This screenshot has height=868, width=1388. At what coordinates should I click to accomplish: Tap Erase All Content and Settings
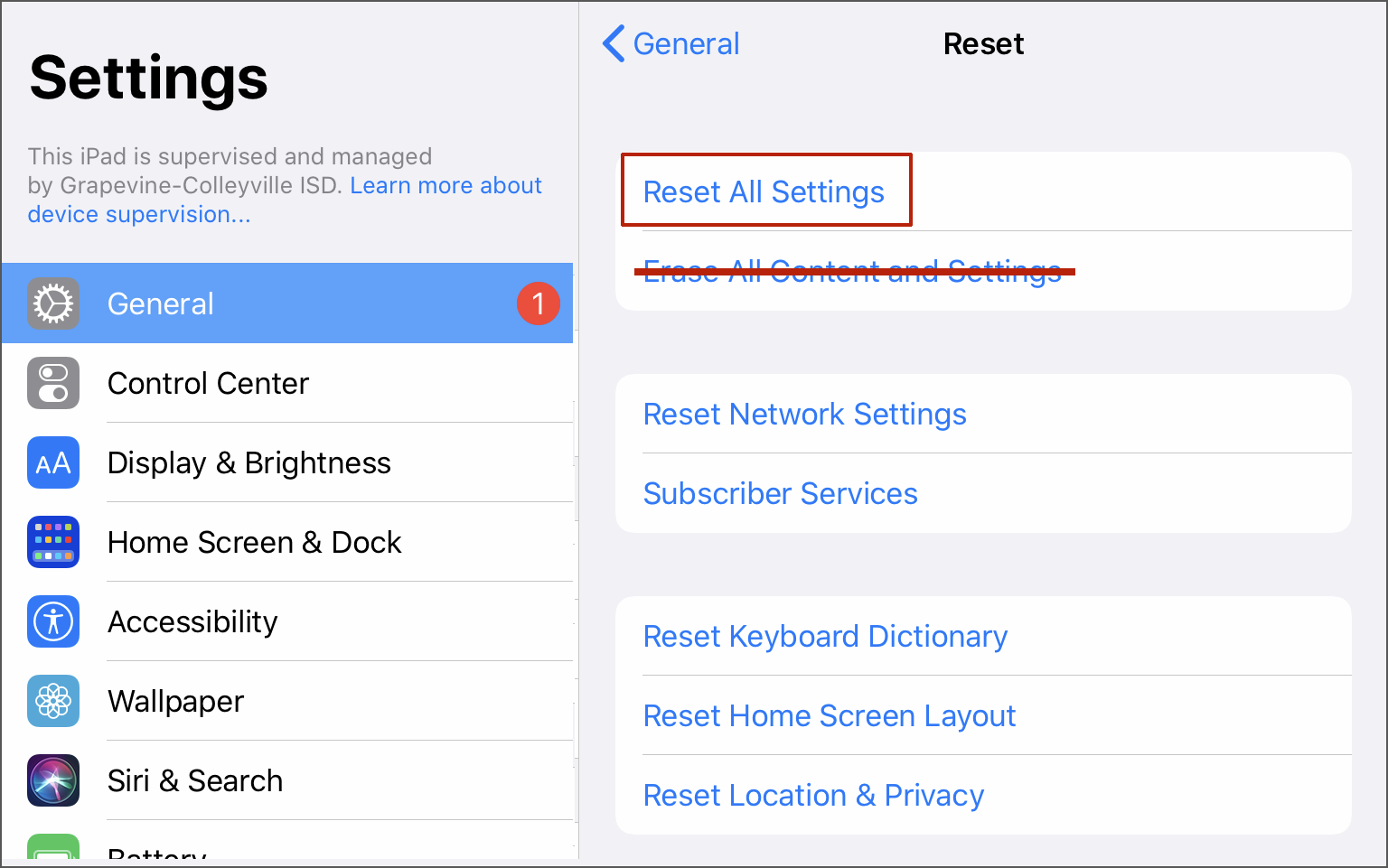[852, 271]
